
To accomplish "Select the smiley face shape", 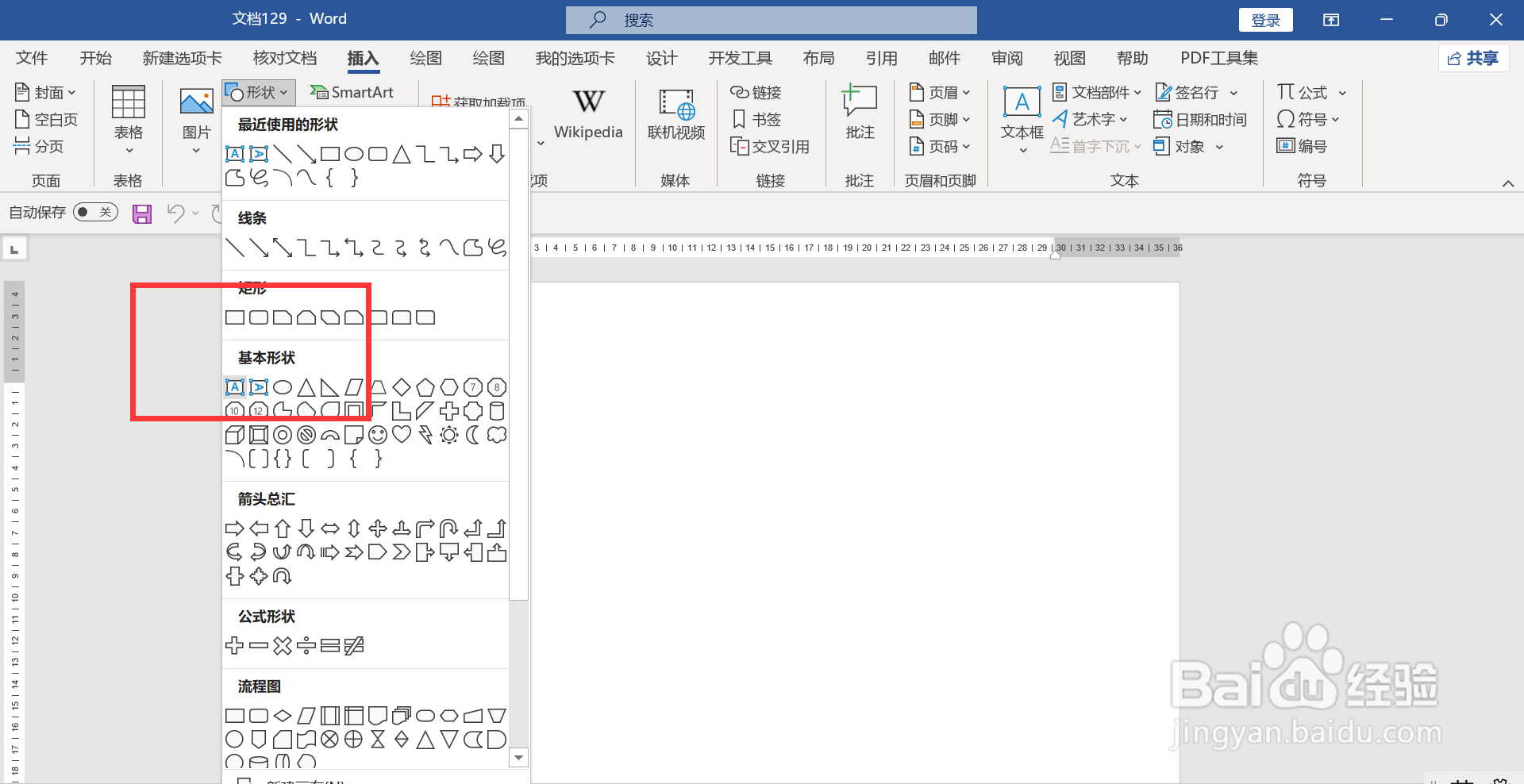I will coord(378,435).
